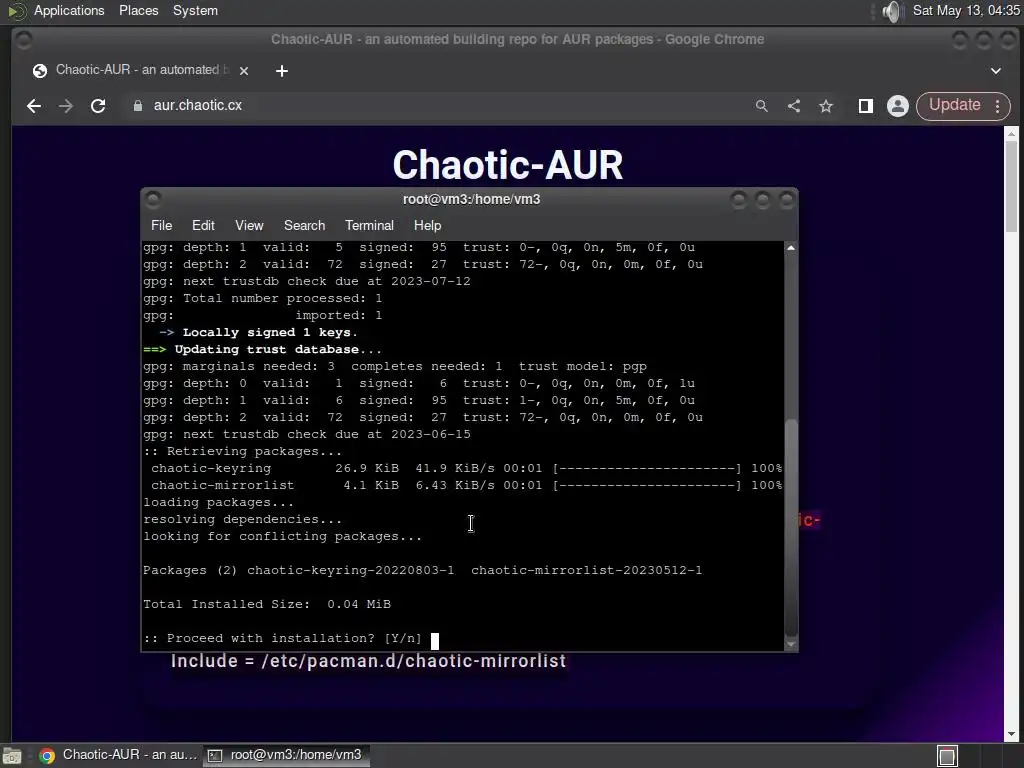Share this page via share icon
Image resolution: width=1024 pixels, height=768 pixels.
pos(793,106)
